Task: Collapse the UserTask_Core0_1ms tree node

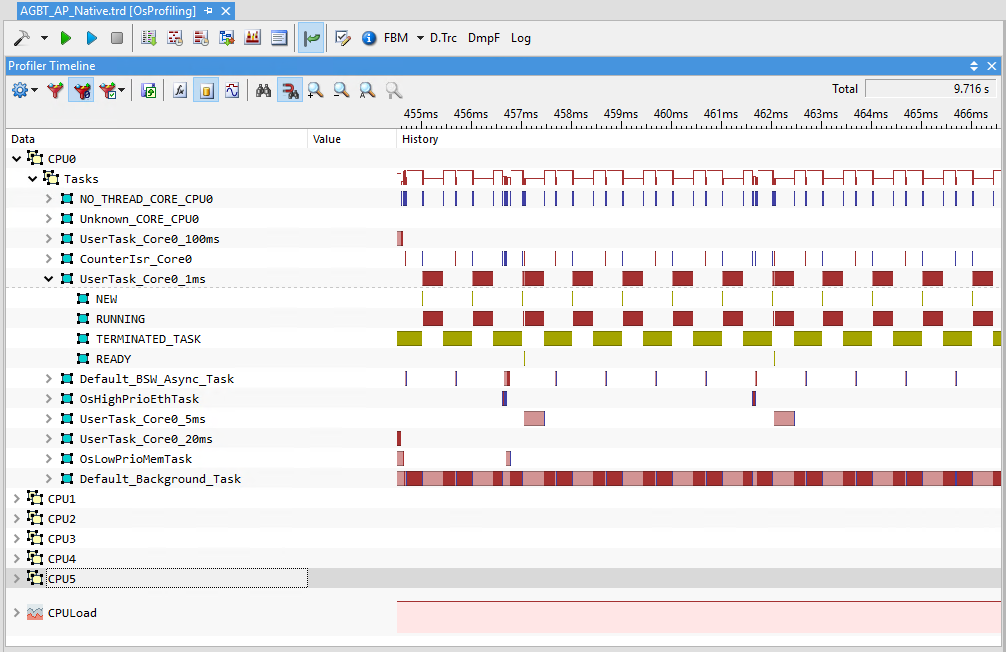Action: pos(49,279)
